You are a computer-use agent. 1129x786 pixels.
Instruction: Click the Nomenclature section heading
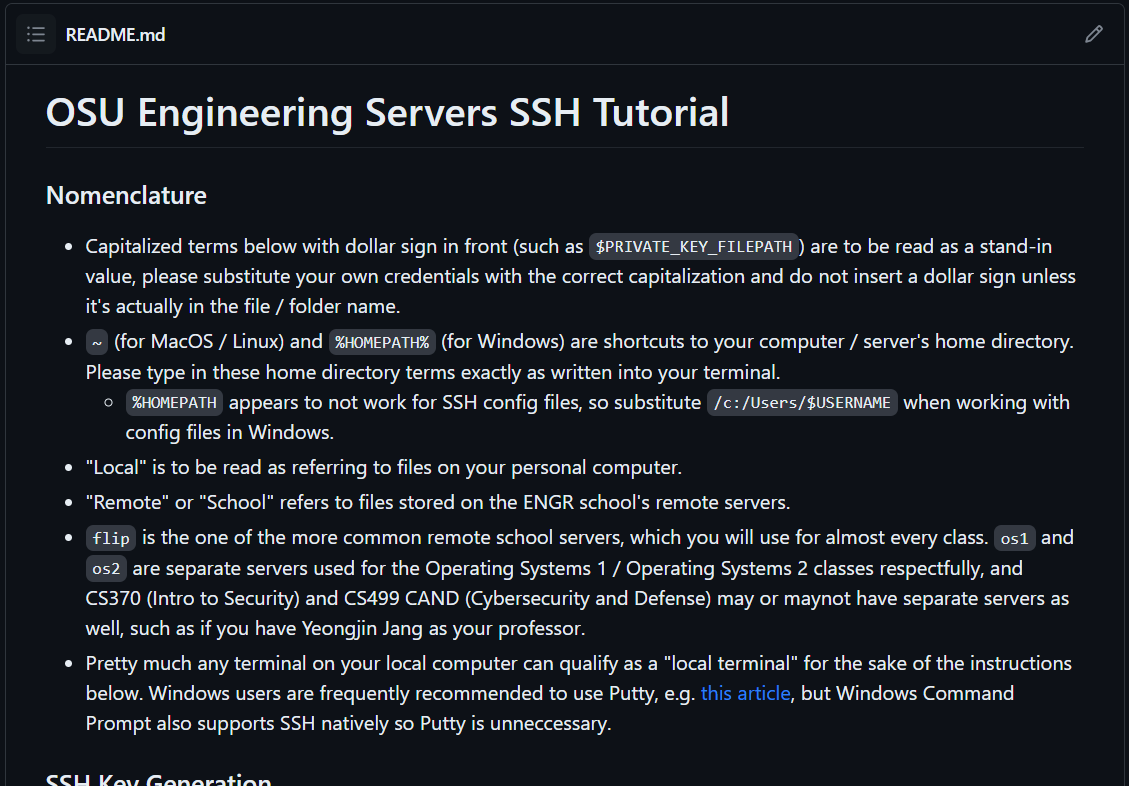tap(126, 195)
